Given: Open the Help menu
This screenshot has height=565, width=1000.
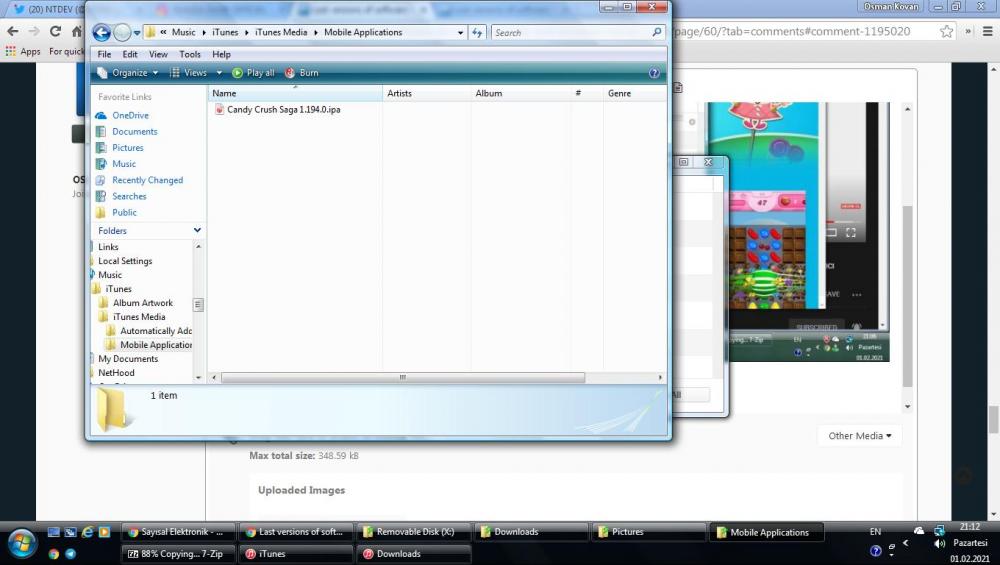Looking at the screenshot, I should [221, 54].
